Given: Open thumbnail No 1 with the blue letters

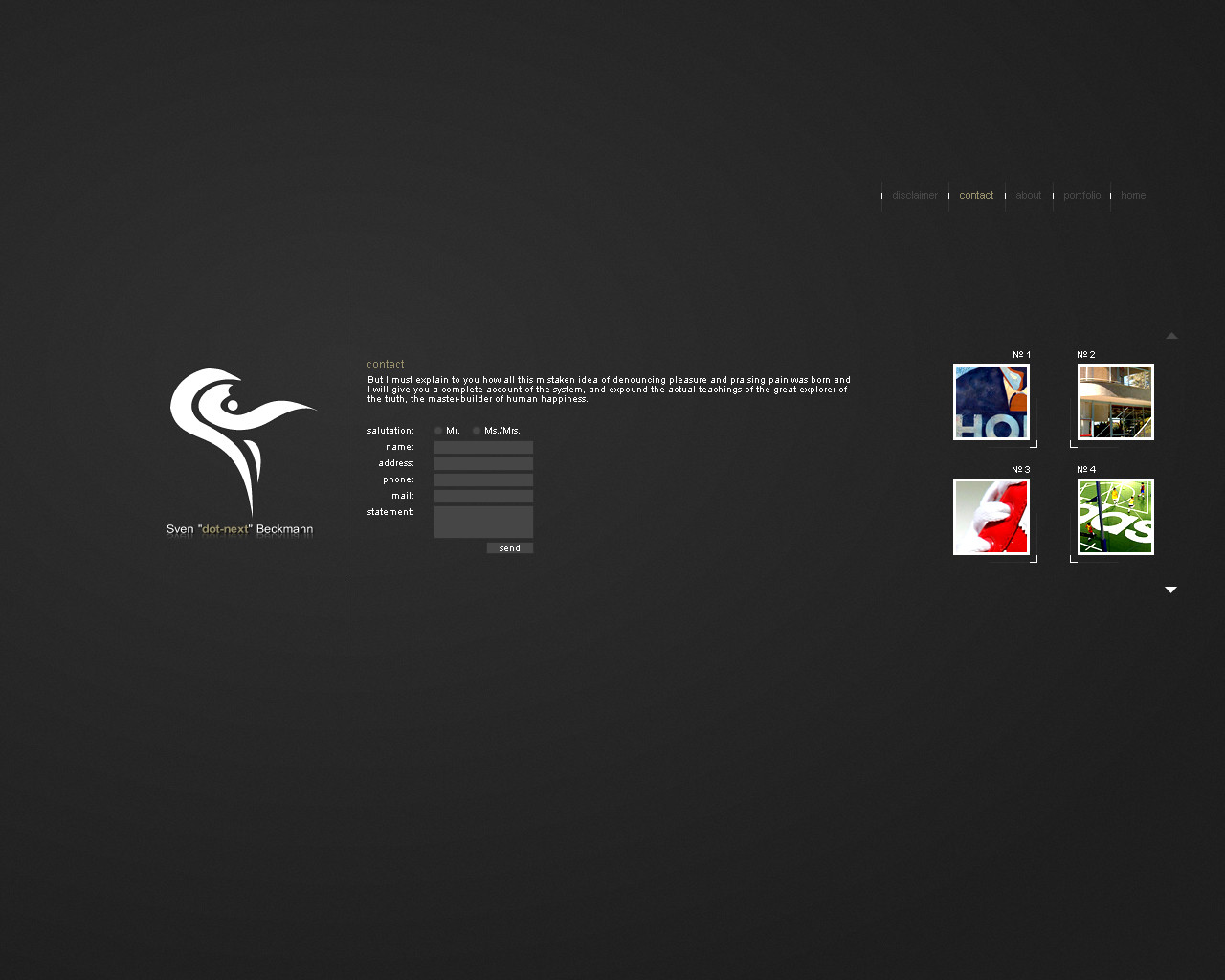Looking at the screenshot, I should pos(991,402).
